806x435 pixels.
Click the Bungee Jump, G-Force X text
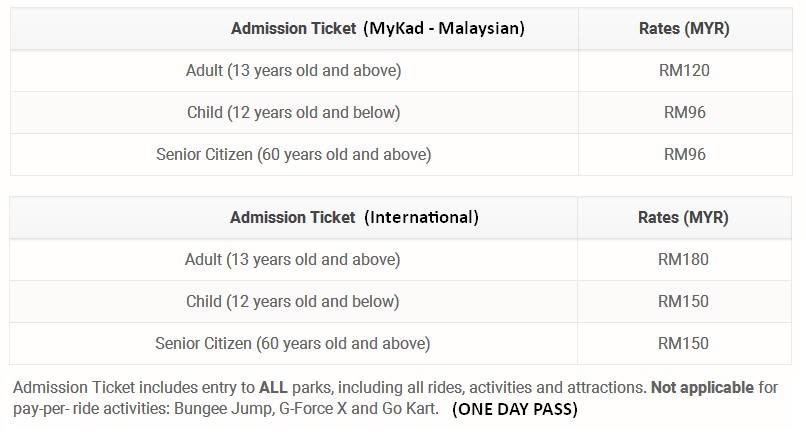(261, 409)
